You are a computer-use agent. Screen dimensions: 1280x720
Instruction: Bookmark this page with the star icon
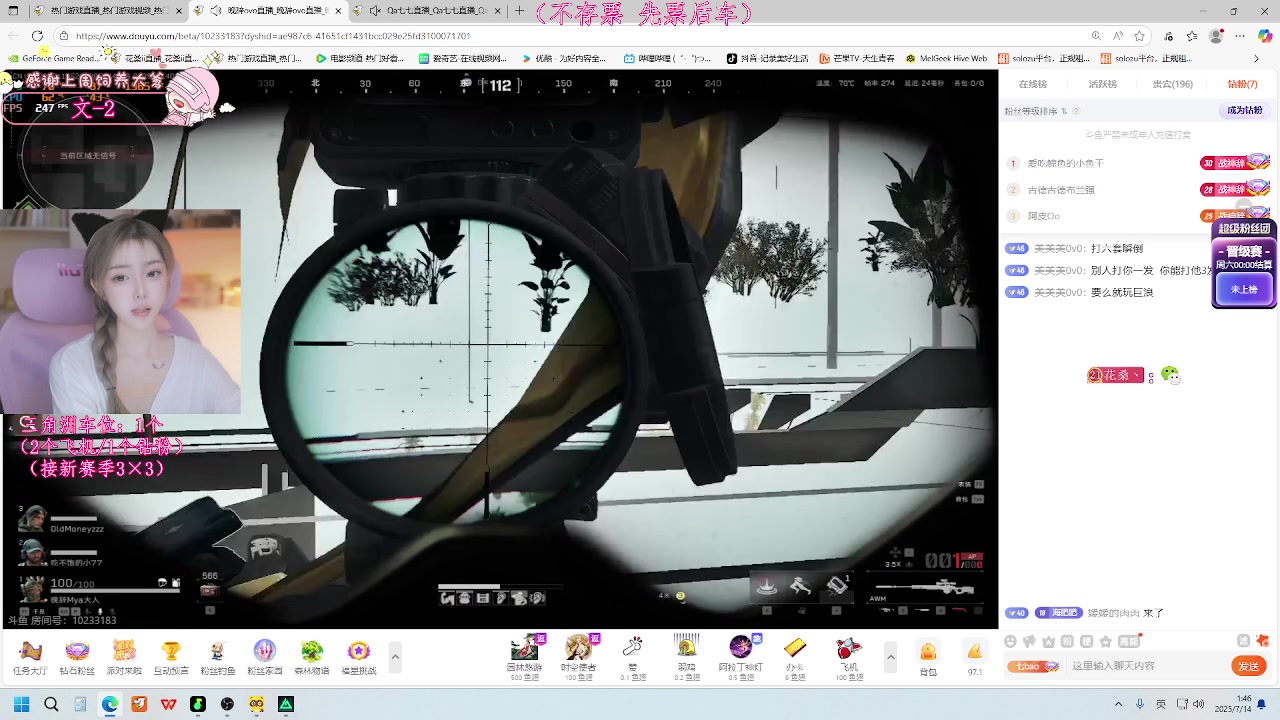[1139, 36]
